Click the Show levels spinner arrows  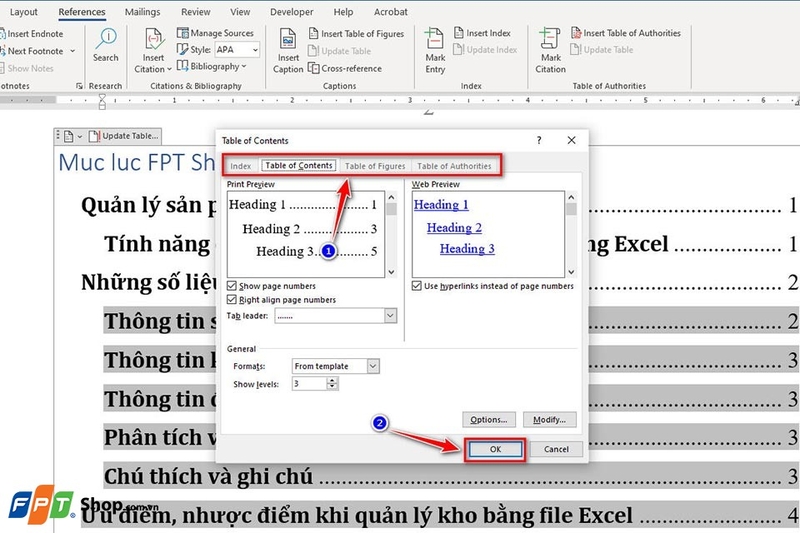coord(332,384)
